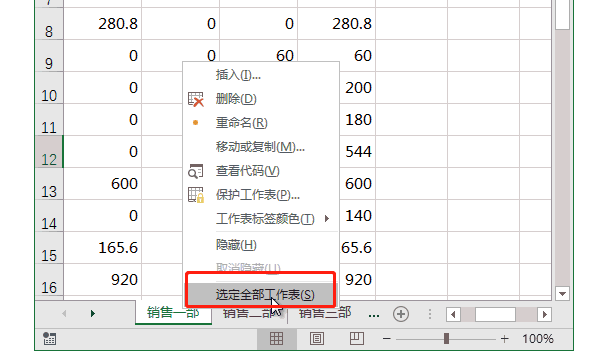Switch to Normal view icon
The image size is (605, 362).
276,339
